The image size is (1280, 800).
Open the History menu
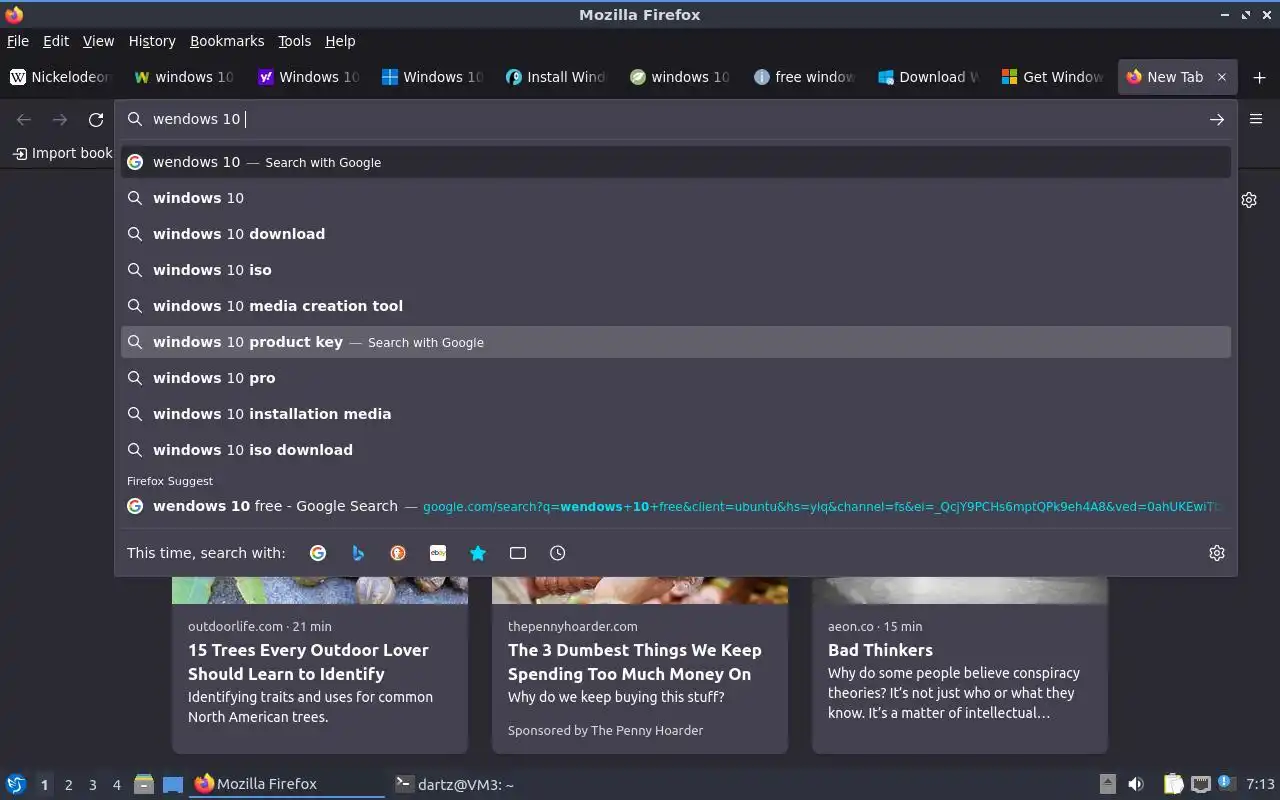pos(152,41)
